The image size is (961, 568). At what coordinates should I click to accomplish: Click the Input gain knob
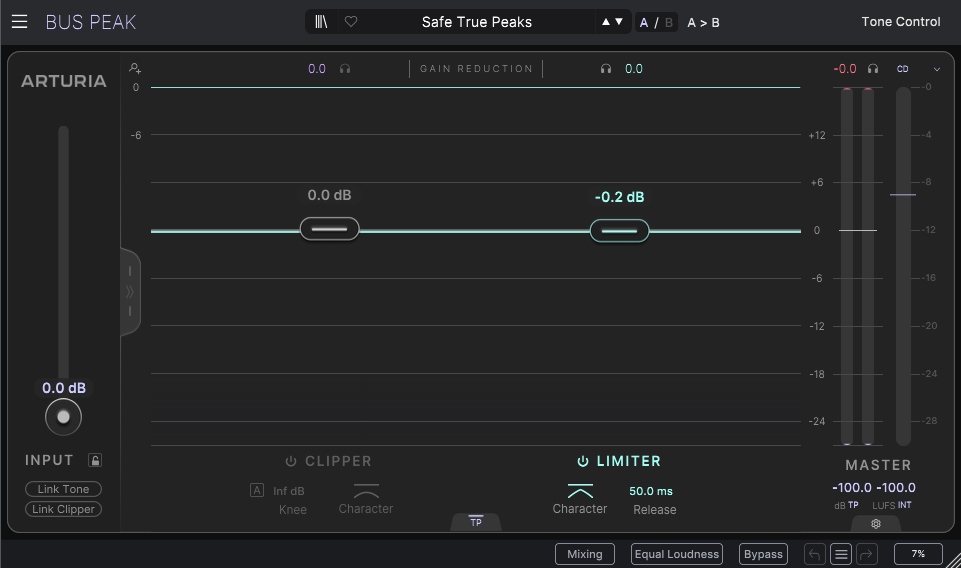coord(64,417)
